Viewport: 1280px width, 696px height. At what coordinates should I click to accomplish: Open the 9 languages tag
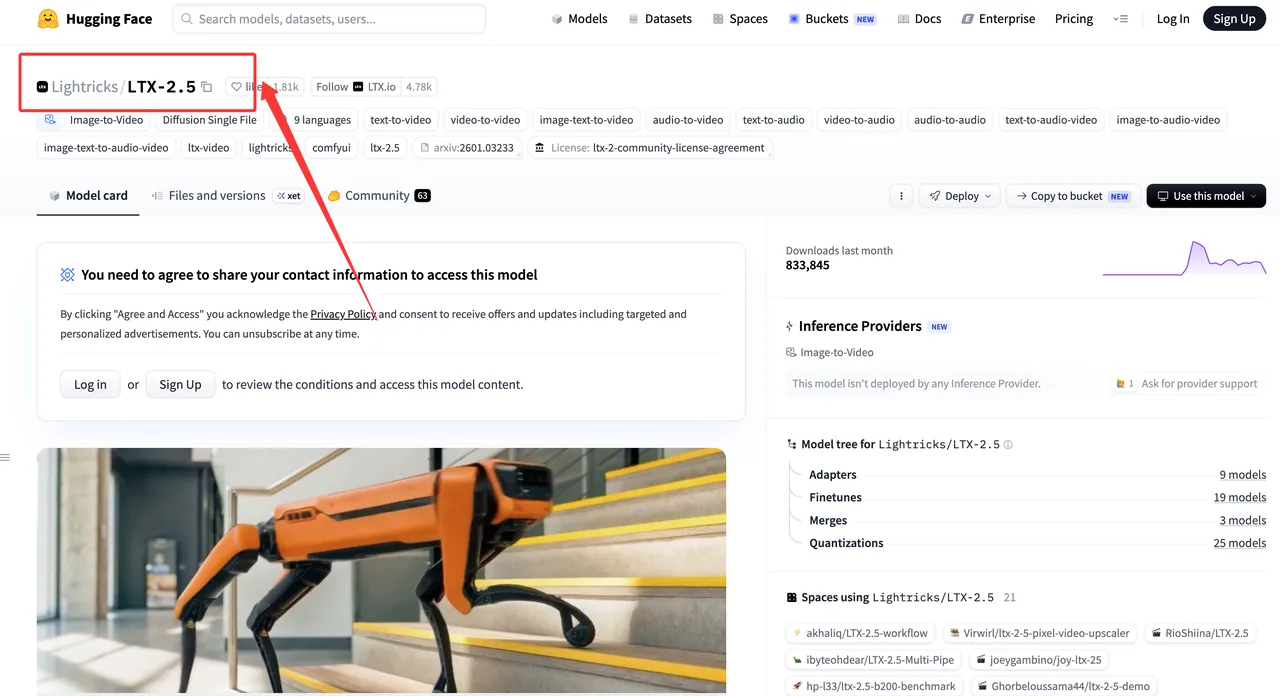pos(313,120)
